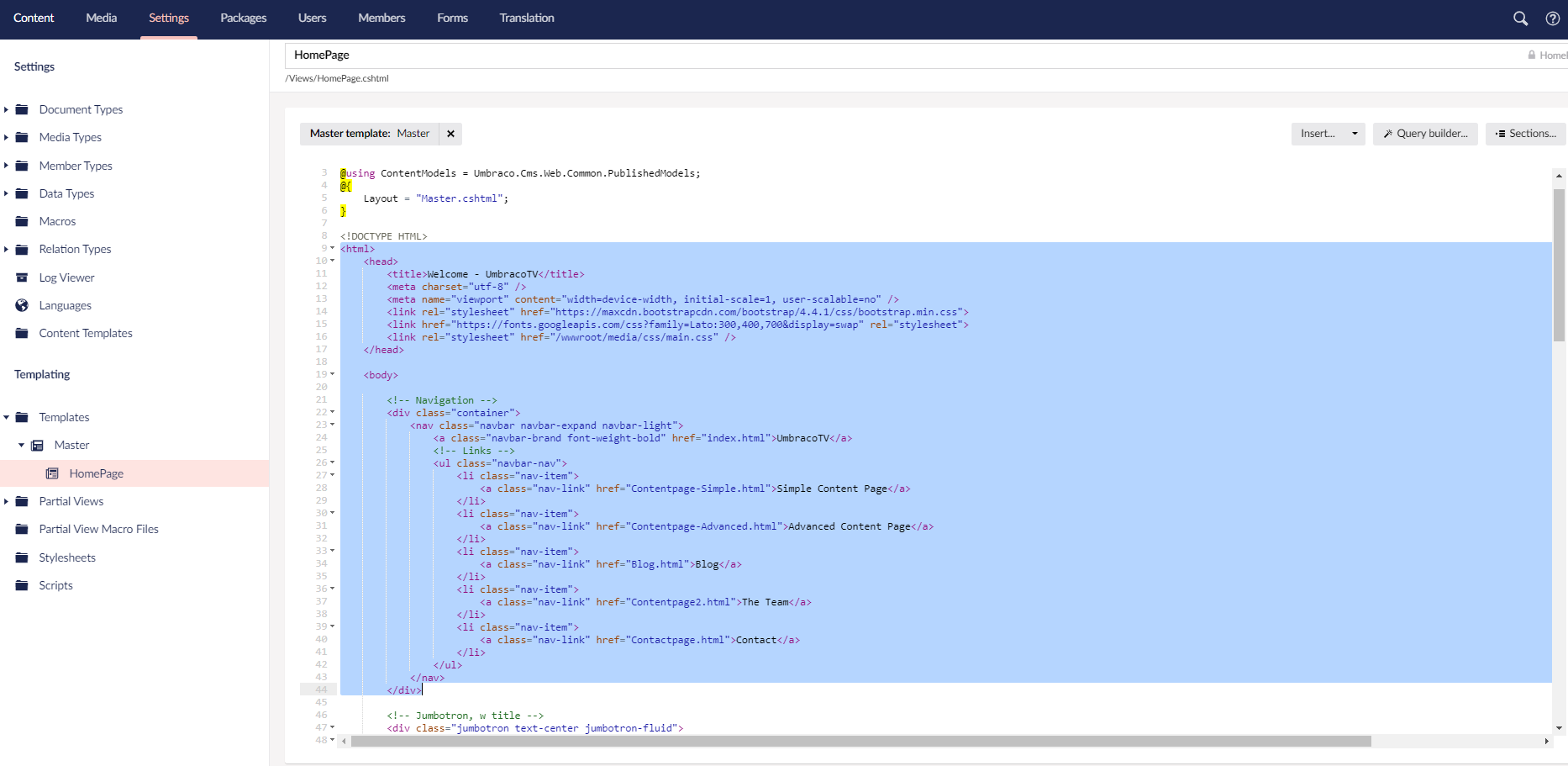Image resolution: width=1568 pixels, height=766 pixels.
Task: Click the editor scroll up arrow
Action: 1559,176
